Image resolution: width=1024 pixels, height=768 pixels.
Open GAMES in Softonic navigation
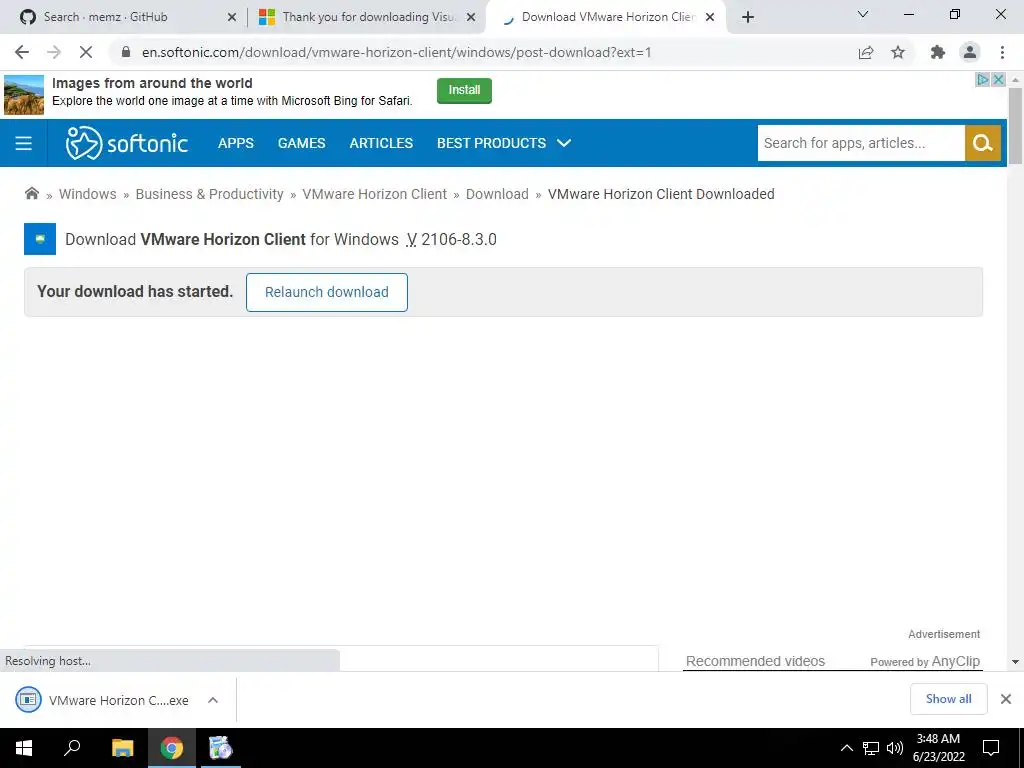pyautogui.click(x=302, y=143)
